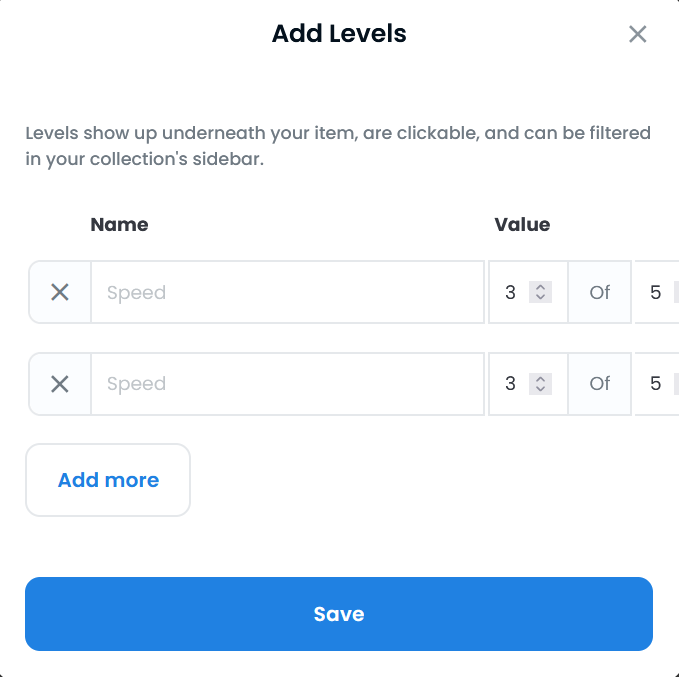Click the first row's value number 3
The height and width of the screenshot is (677, 679).
pos(511,292)
